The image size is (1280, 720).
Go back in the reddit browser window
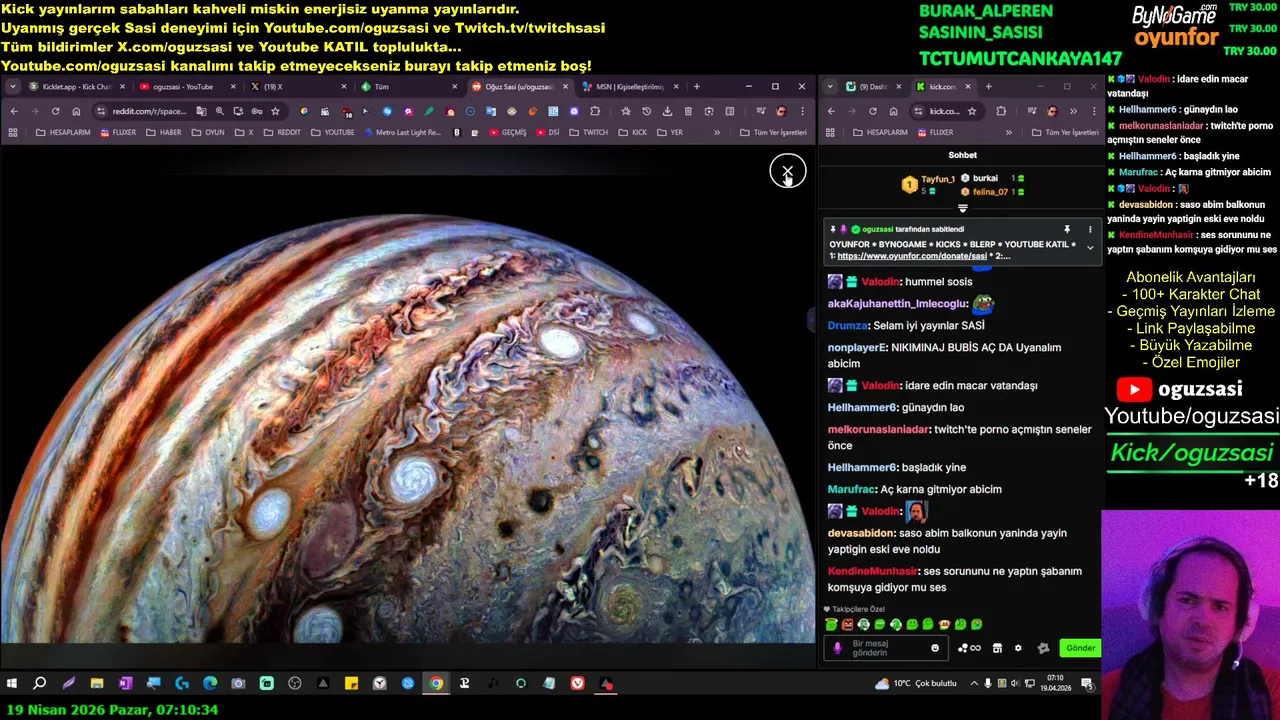click(14, 111)
